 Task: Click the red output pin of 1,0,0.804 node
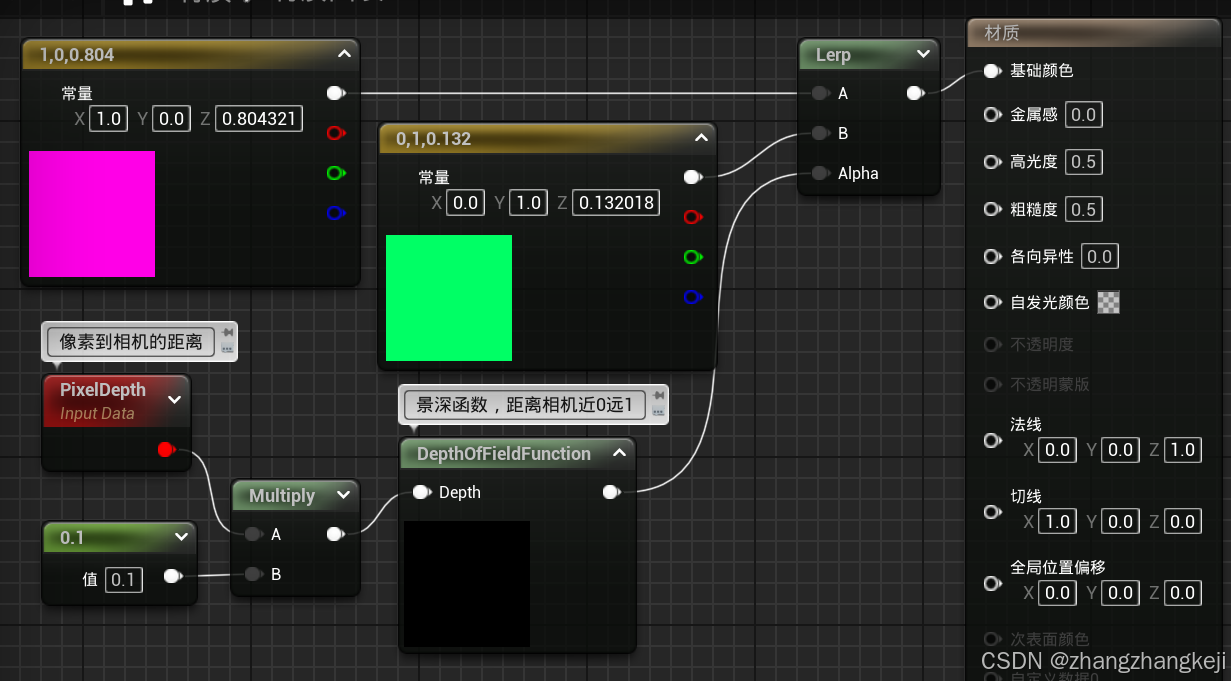[335, 133]
